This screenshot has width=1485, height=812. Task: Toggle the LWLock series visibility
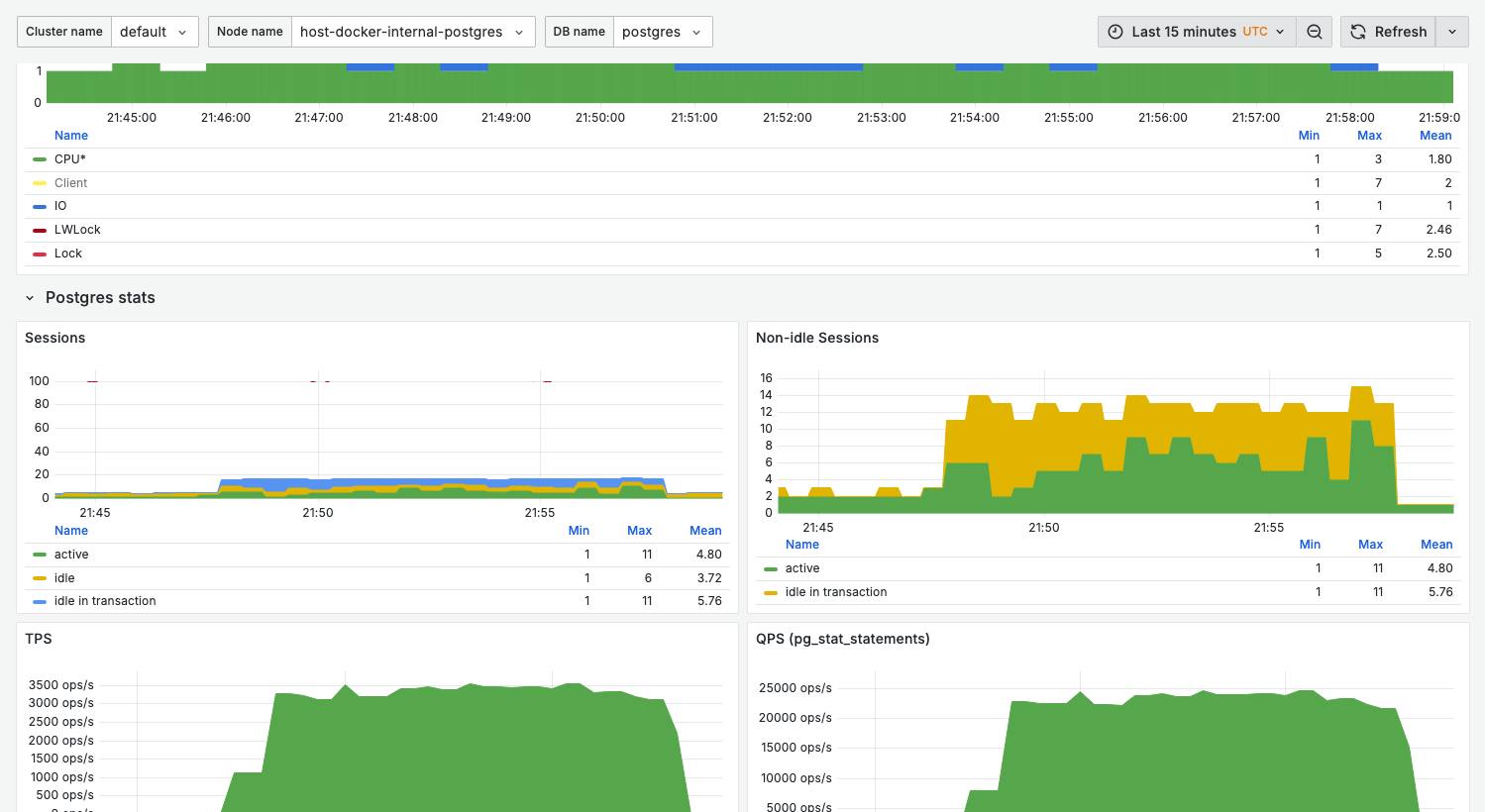77,230
